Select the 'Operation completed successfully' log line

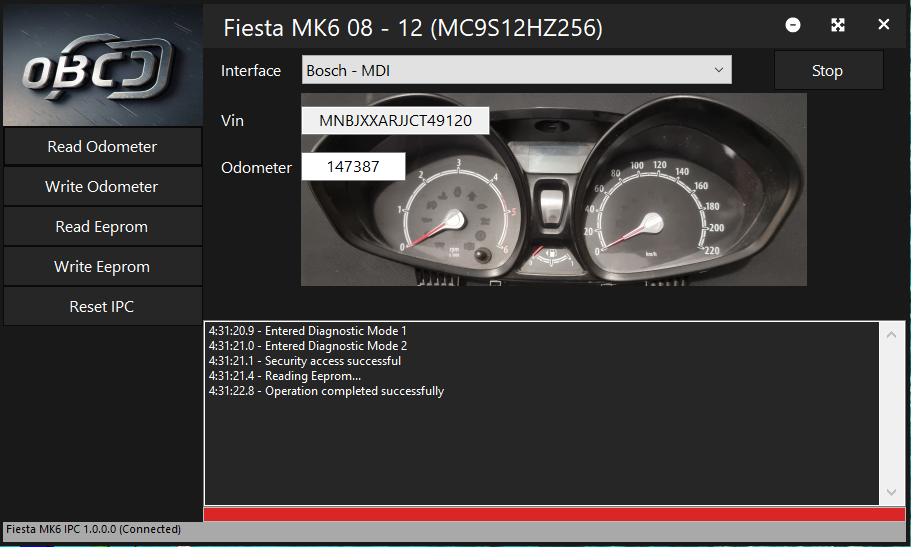coord(326,391)
